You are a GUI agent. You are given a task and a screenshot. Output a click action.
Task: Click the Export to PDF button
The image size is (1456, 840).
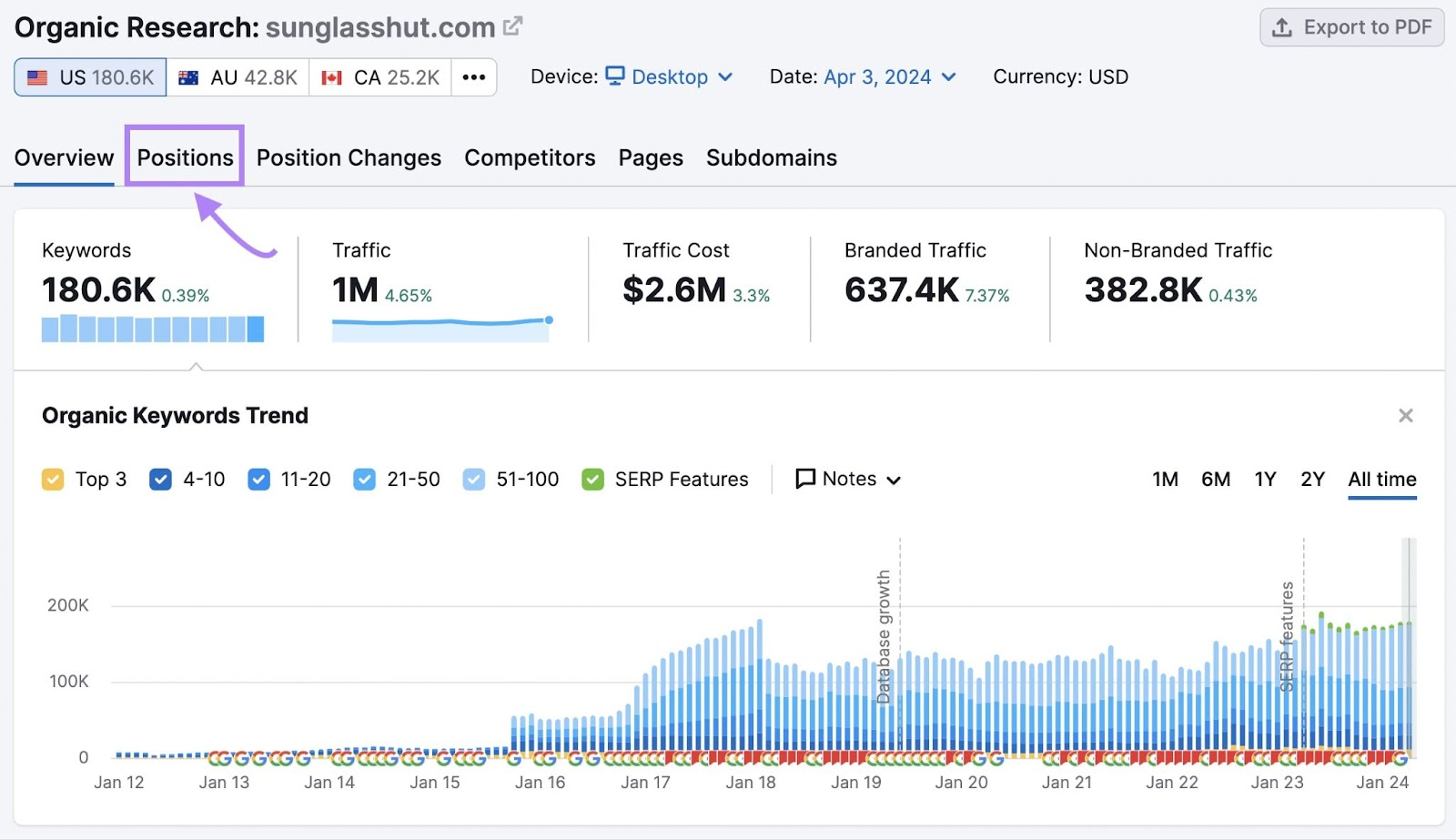[x=1350, y=26]
